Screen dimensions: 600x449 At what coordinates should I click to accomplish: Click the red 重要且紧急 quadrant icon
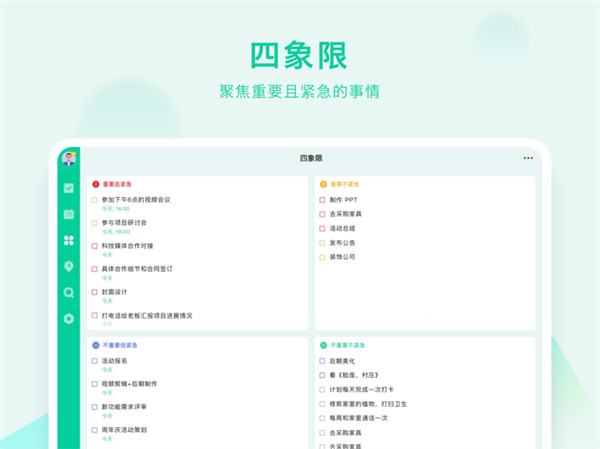point(96,184)
